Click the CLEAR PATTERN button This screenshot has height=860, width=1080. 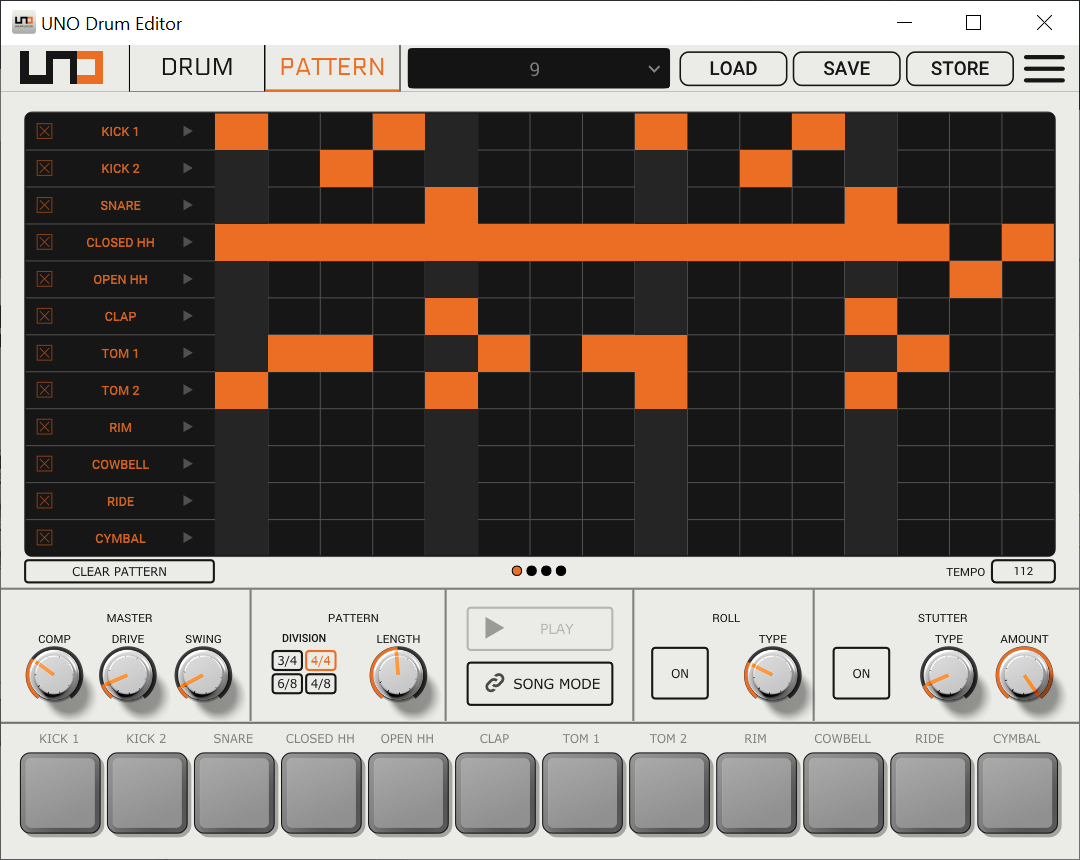(x=119, y=571)
